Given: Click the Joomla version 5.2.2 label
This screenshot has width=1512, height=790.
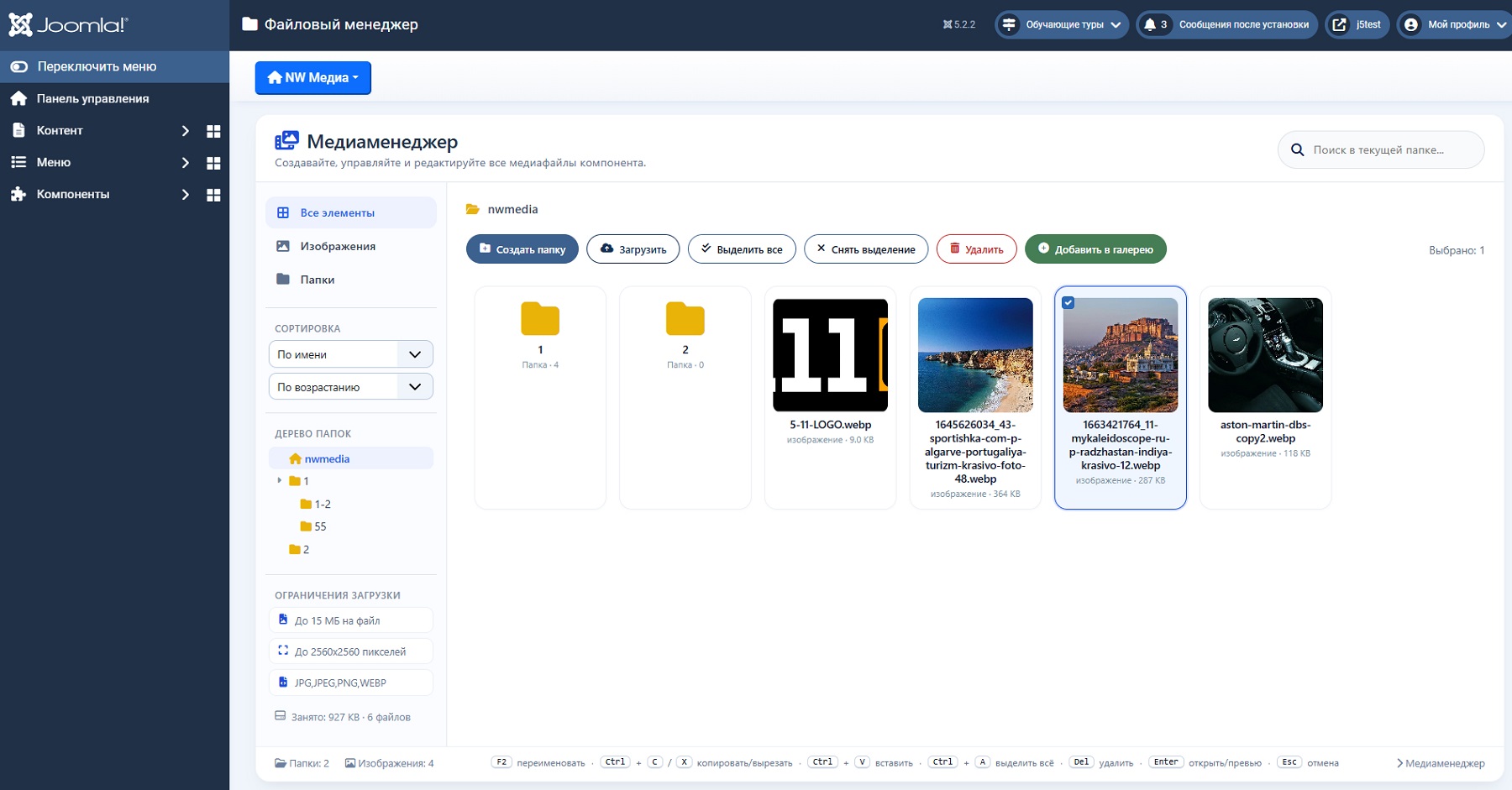Looking at the screenshot, I should pos(959,24).
